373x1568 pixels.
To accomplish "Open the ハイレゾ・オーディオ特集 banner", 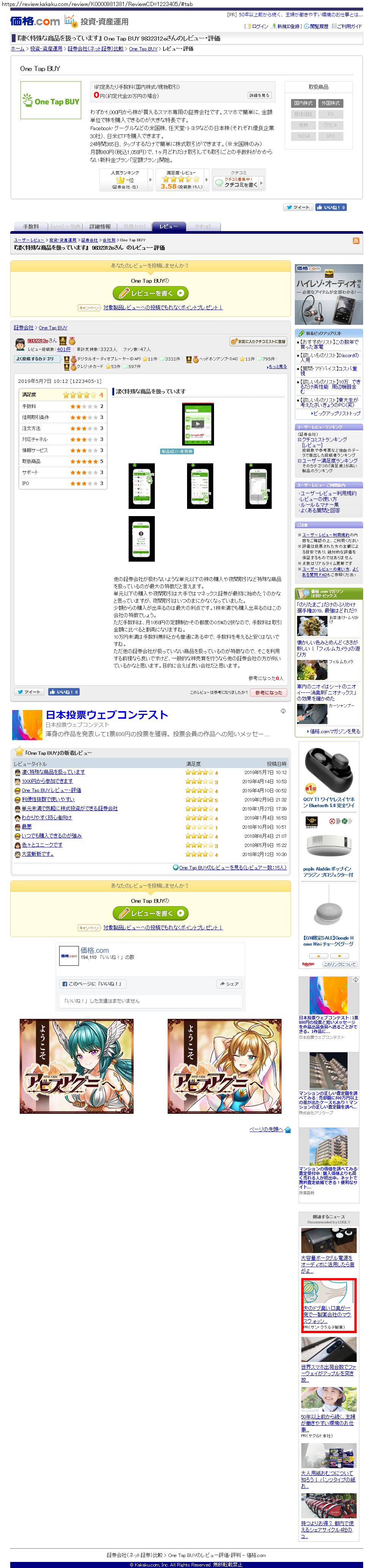I will 329,294.
